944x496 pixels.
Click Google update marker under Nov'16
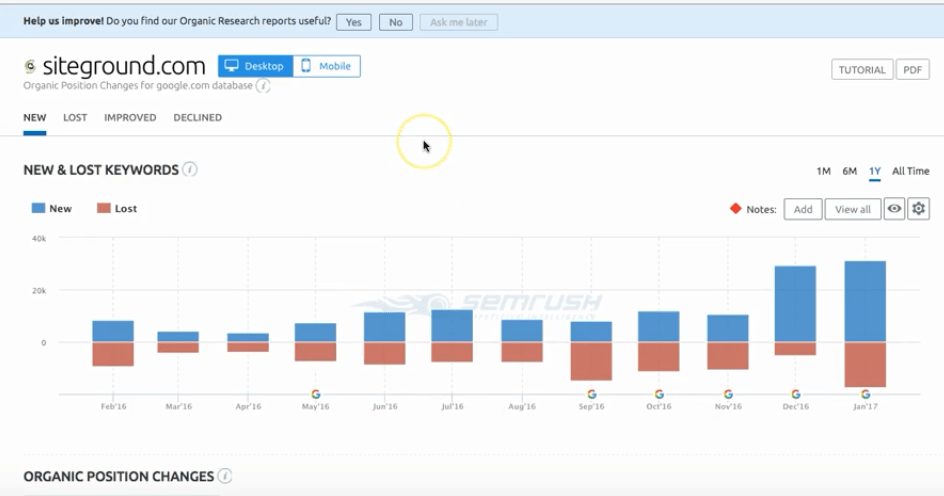click(728, 394)
